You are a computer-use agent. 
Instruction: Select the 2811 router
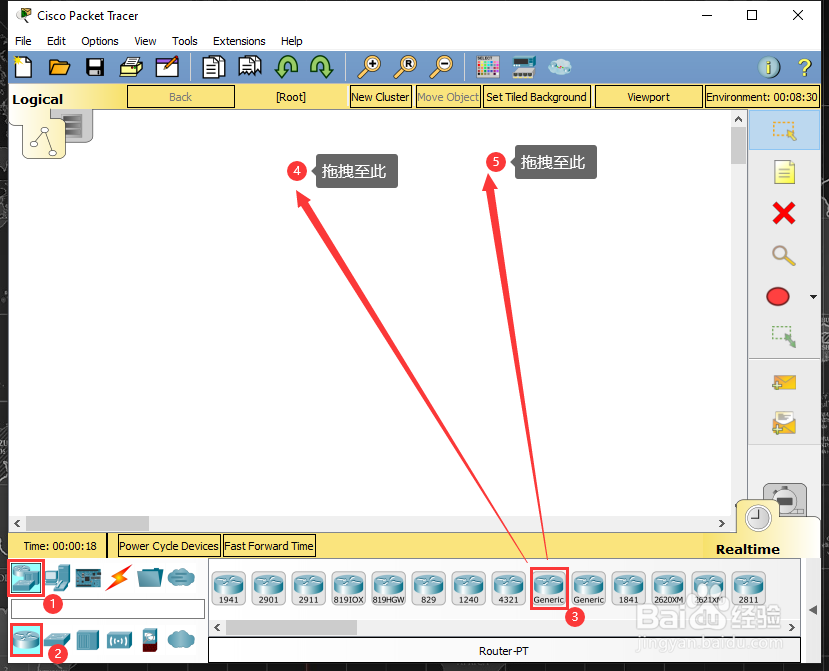tap(748, 588)
